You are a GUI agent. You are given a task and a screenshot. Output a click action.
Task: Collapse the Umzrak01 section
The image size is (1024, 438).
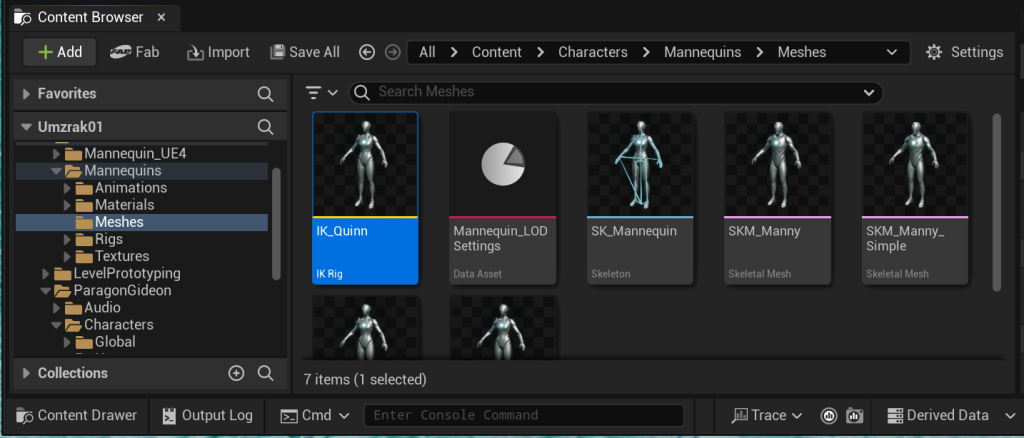click(x=26, y=127)
